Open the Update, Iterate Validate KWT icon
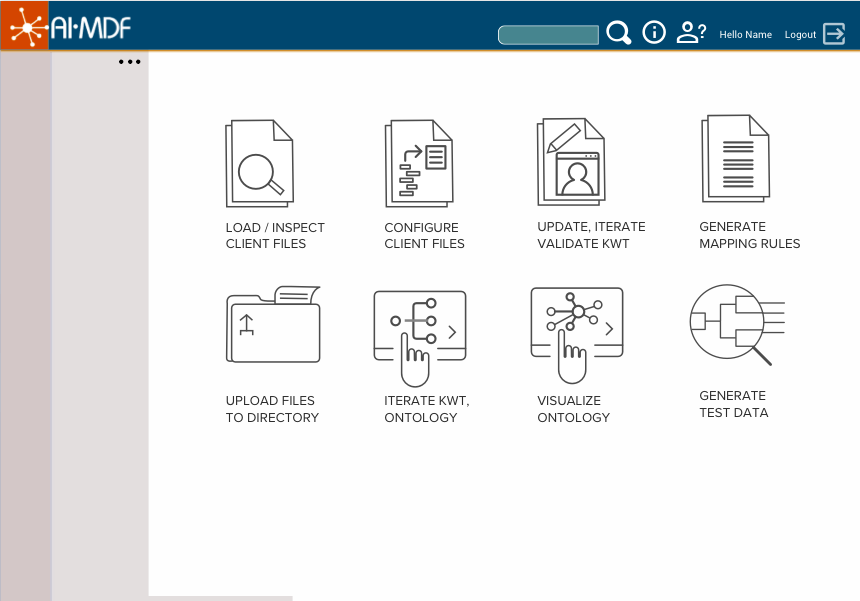 click(571, 162)
